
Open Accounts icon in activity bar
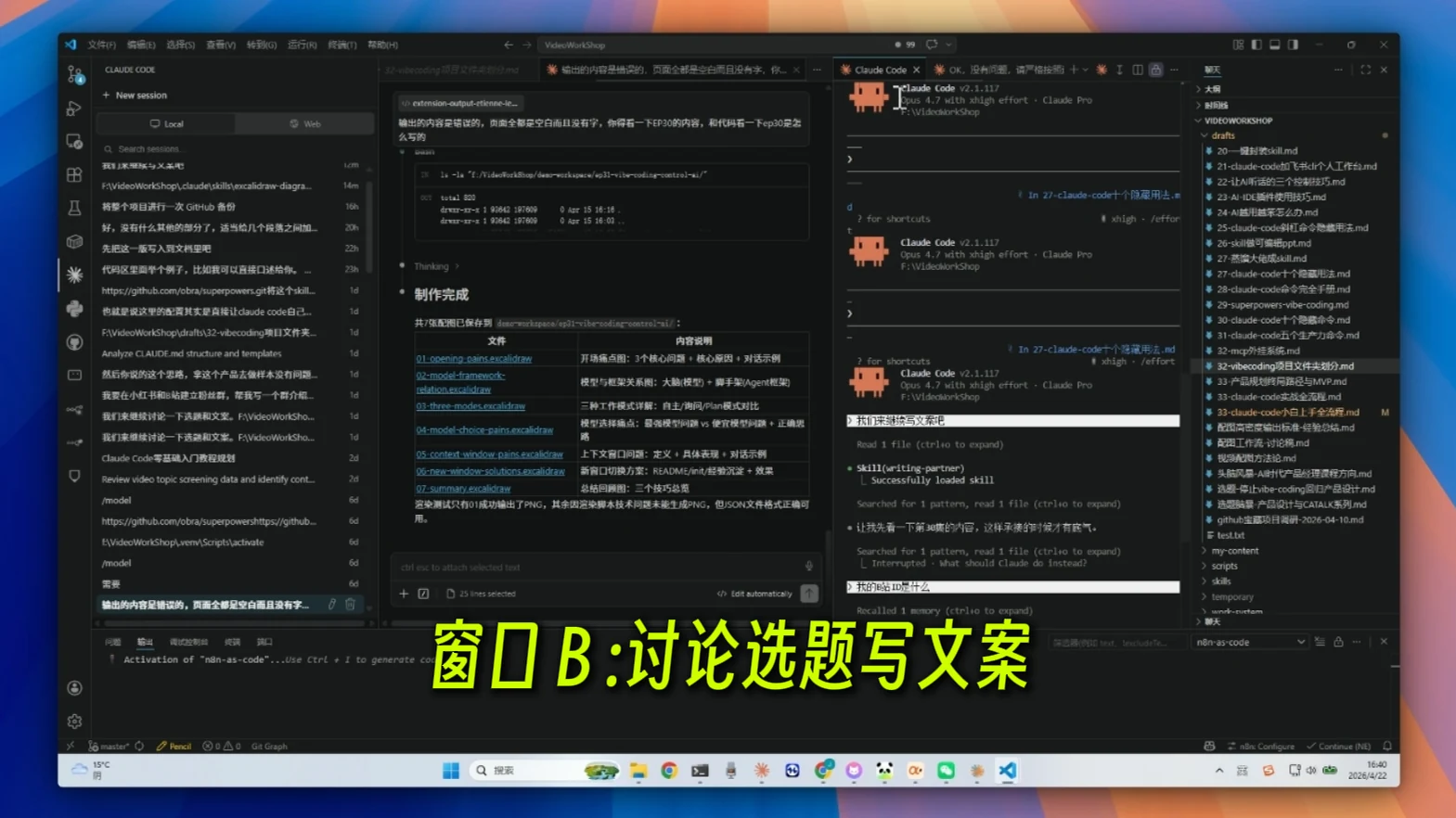coord(75,688)
